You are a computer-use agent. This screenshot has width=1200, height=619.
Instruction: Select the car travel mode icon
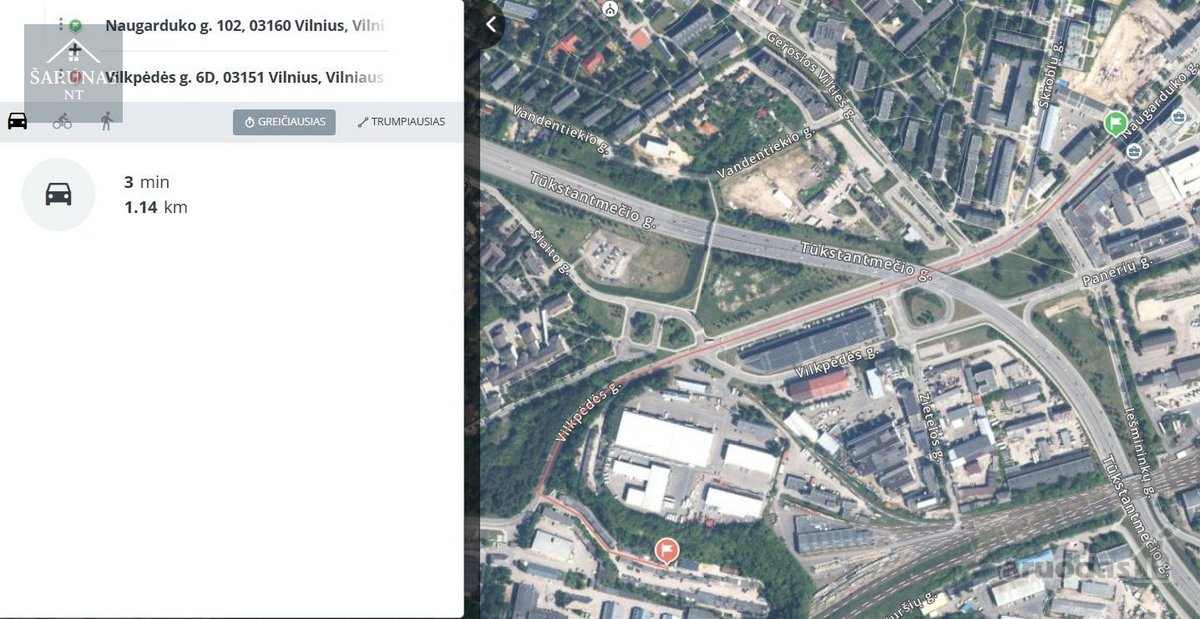[x=17, y=121]
